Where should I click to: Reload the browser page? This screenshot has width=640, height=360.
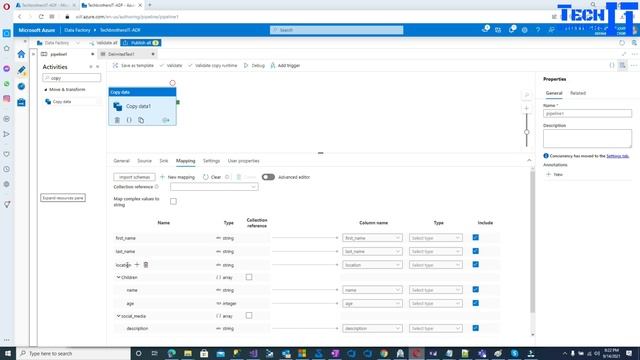(41, 17)
